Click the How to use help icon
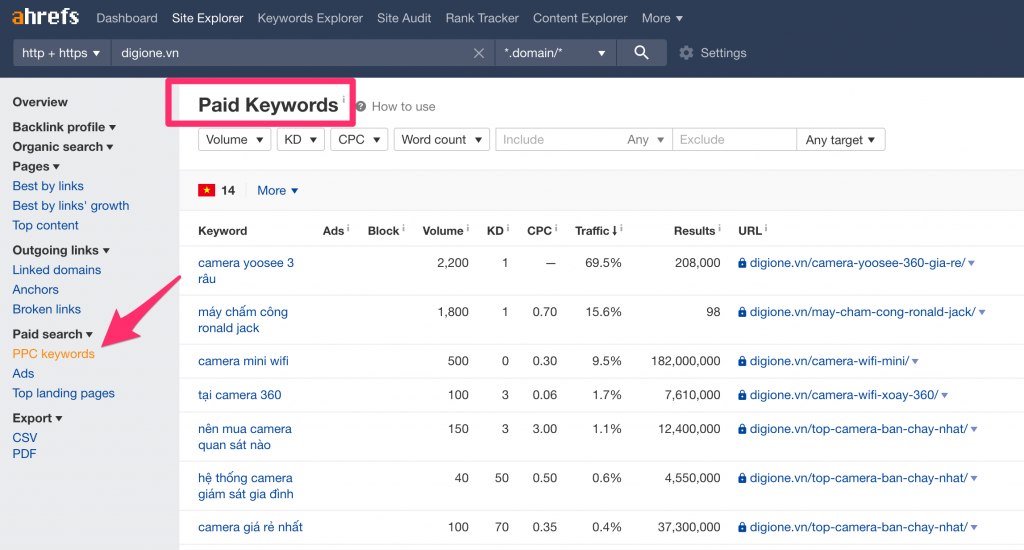Viewport: 1024px width, 550px height. coord(360,106)
